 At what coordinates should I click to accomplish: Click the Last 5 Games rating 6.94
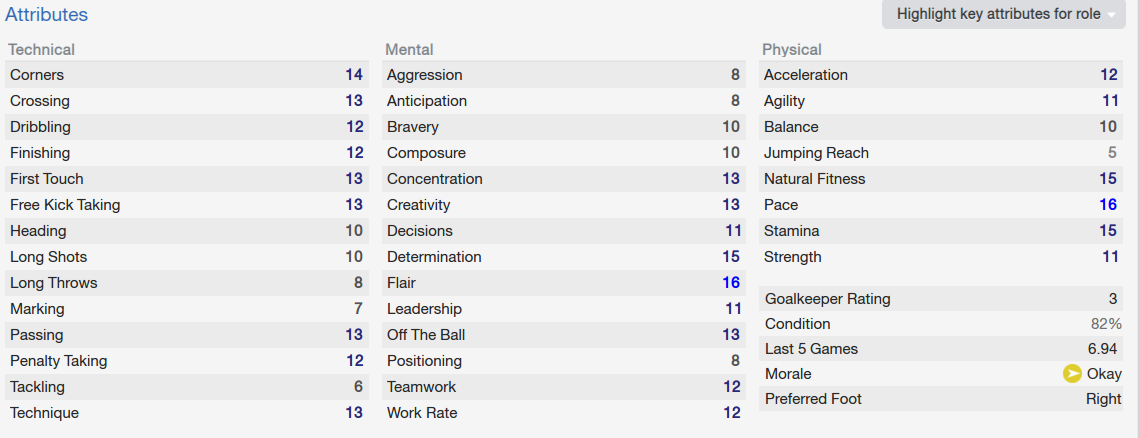pos(1102,349)
